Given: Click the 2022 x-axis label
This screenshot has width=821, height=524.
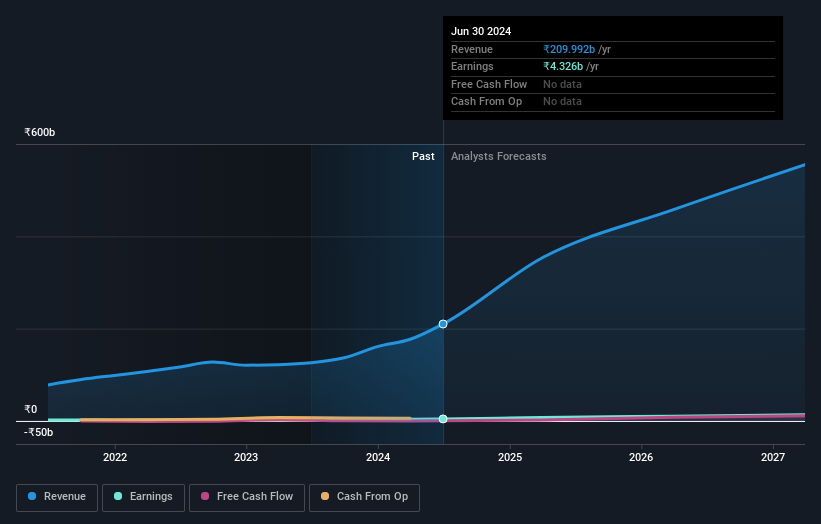Looking at the screenshot, I should tap(115, 457).
